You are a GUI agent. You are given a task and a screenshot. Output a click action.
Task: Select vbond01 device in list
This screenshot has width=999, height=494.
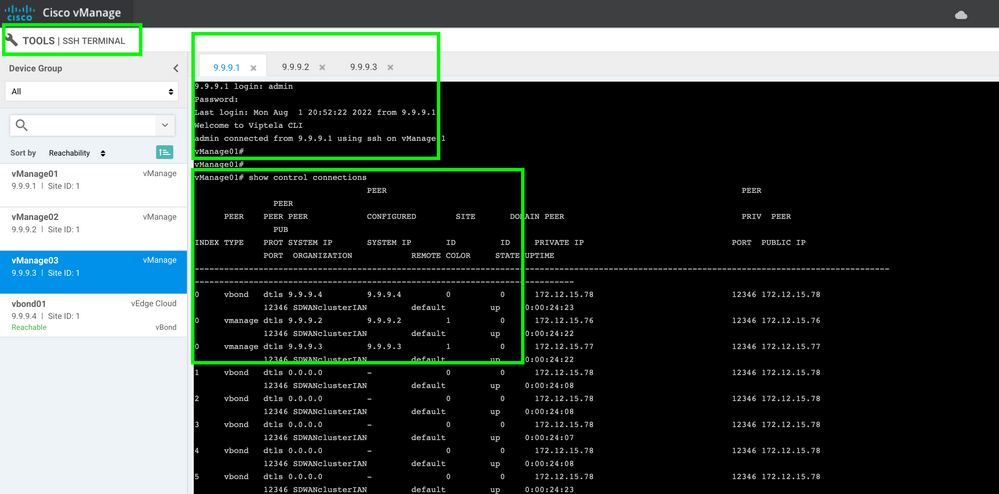[x=93, y=316]
